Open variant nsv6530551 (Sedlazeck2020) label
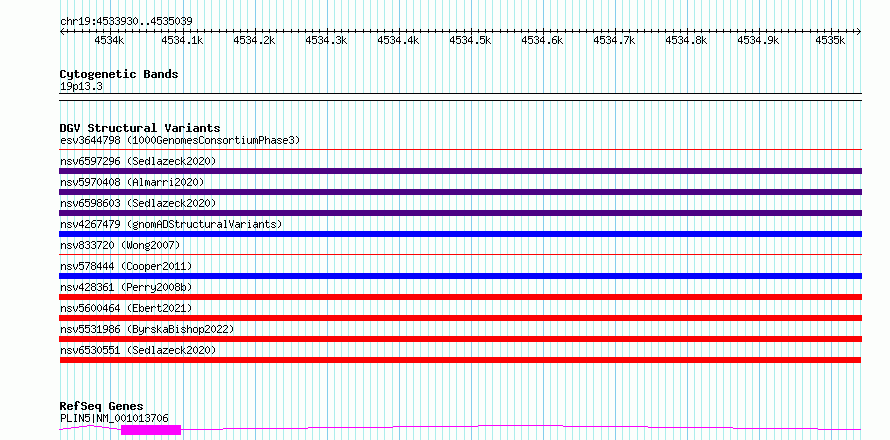This screenshot has width=890, height=440. pos(138,350)
